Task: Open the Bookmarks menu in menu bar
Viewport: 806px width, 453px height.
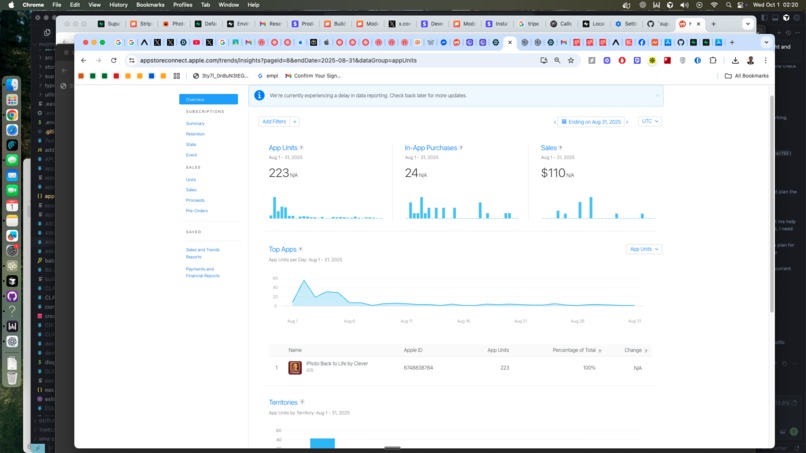Action: (x=150, y=5)
